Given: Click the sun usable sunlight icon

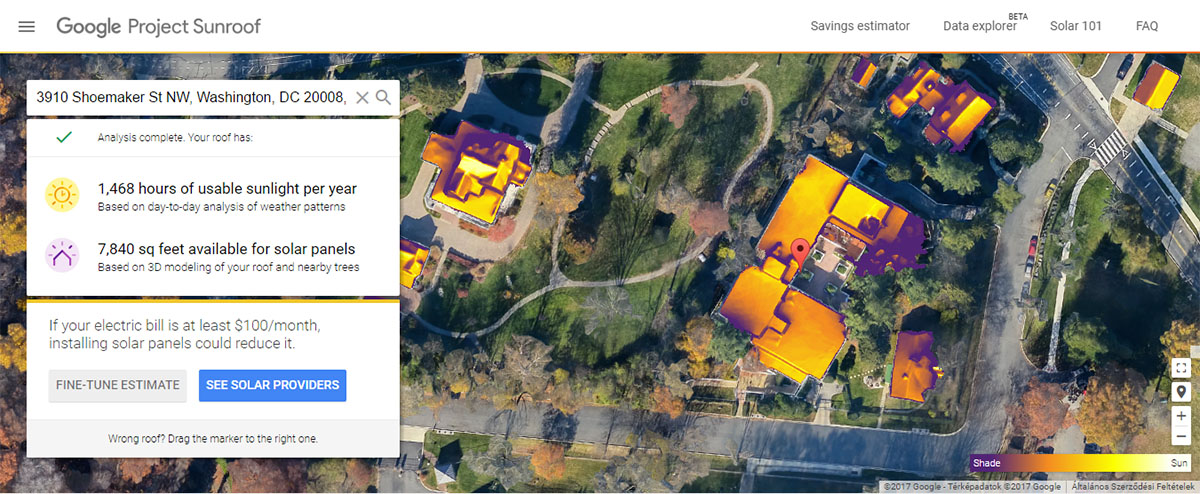Looking at the screenshot, I should 62,195.
